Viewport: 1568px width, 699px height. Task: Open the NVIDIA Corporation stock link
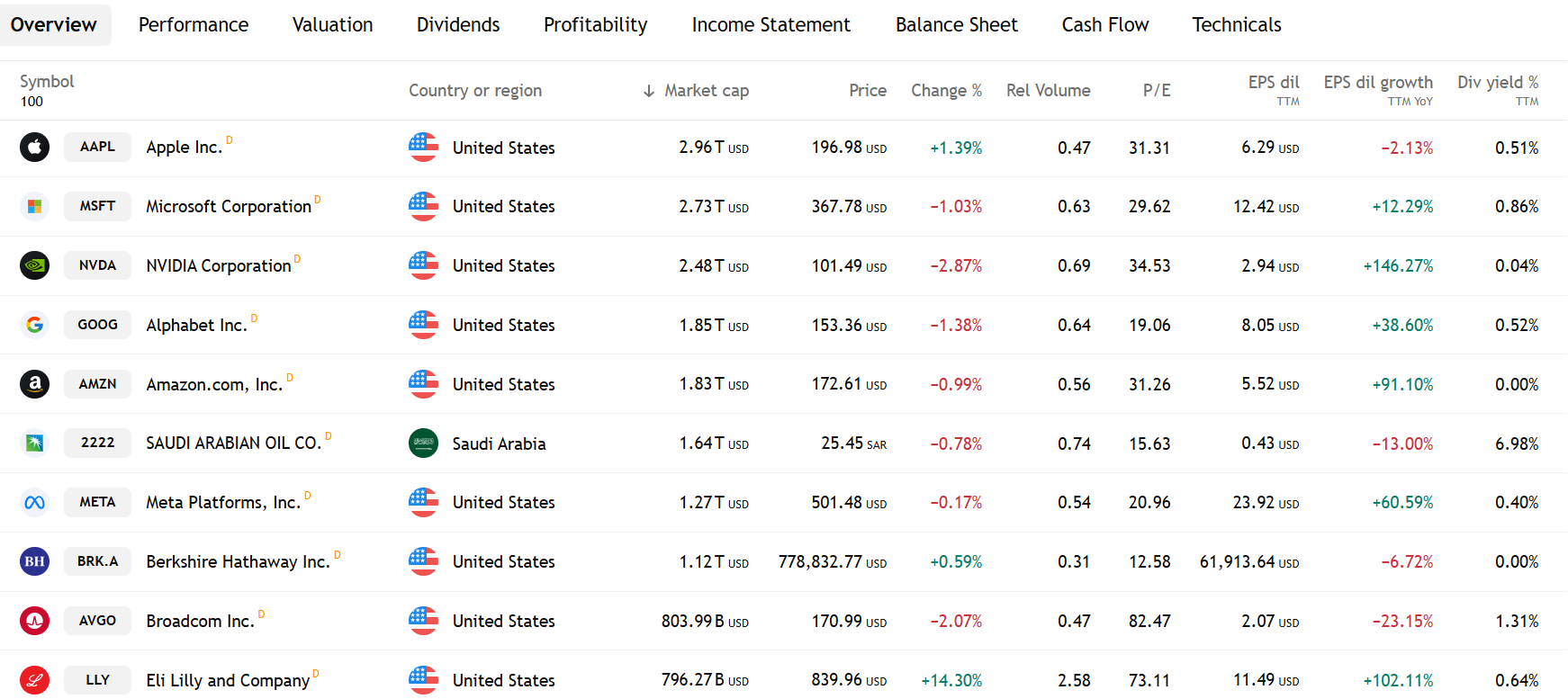click(x=219, y=266)
